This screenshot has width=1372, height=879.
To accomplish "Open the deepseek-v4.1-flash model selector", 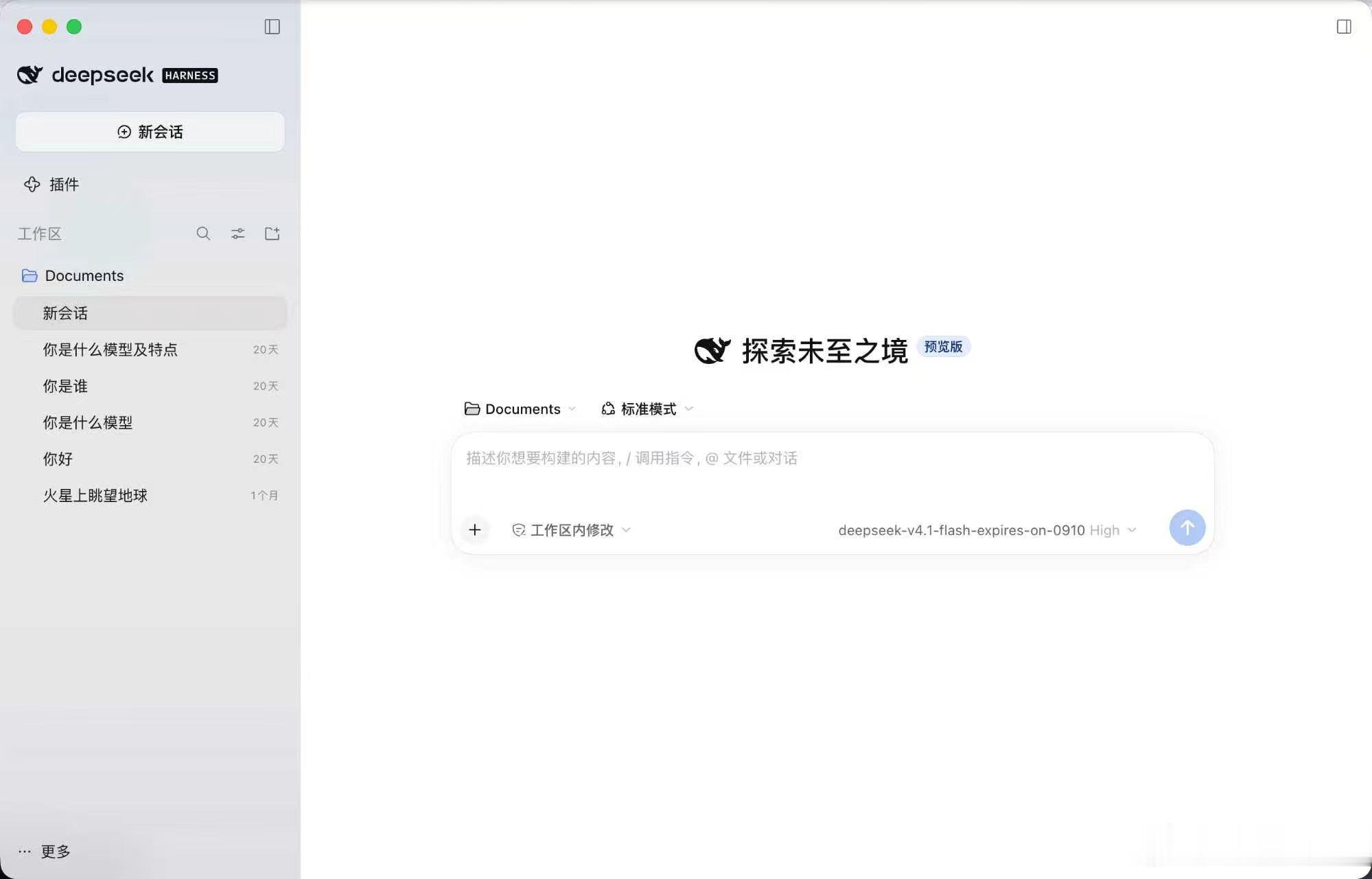I will coord(987,530).
